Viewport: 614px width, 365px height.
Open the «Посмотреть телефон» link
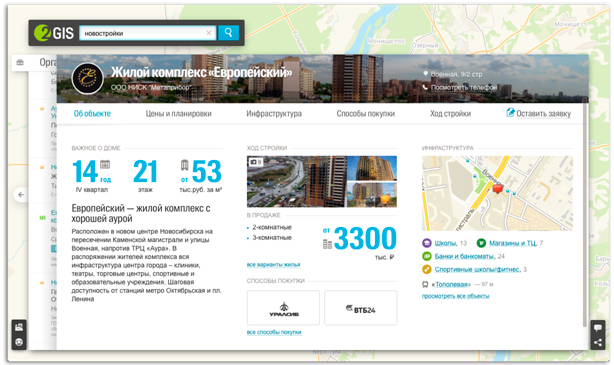464,87
